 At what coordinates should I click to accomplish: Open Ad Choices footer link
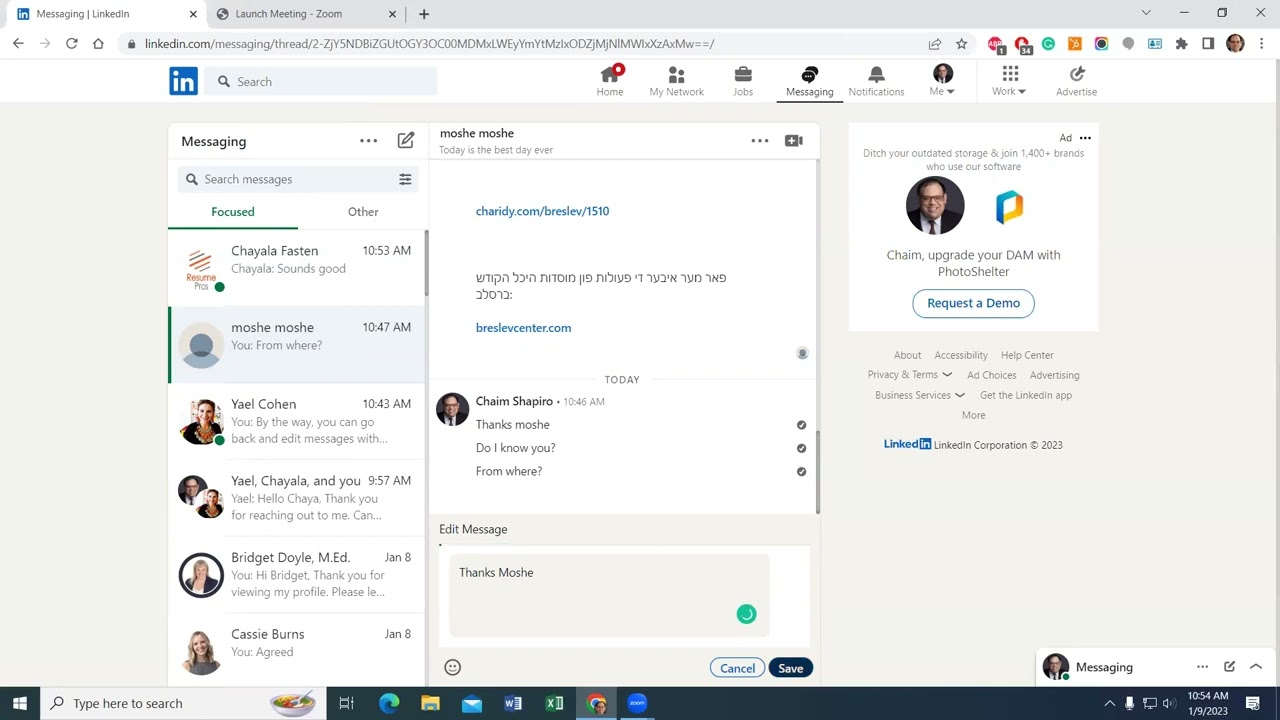coord(992,375)
